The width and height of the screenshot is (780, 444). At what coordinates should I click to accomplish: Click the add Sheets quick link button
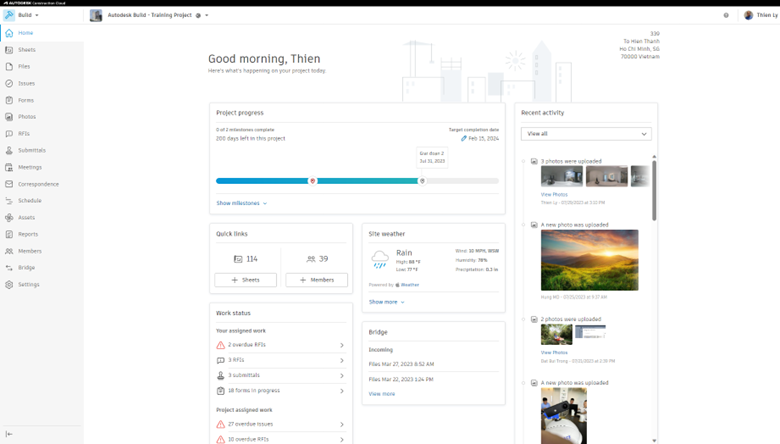click(x=246, y=280)
